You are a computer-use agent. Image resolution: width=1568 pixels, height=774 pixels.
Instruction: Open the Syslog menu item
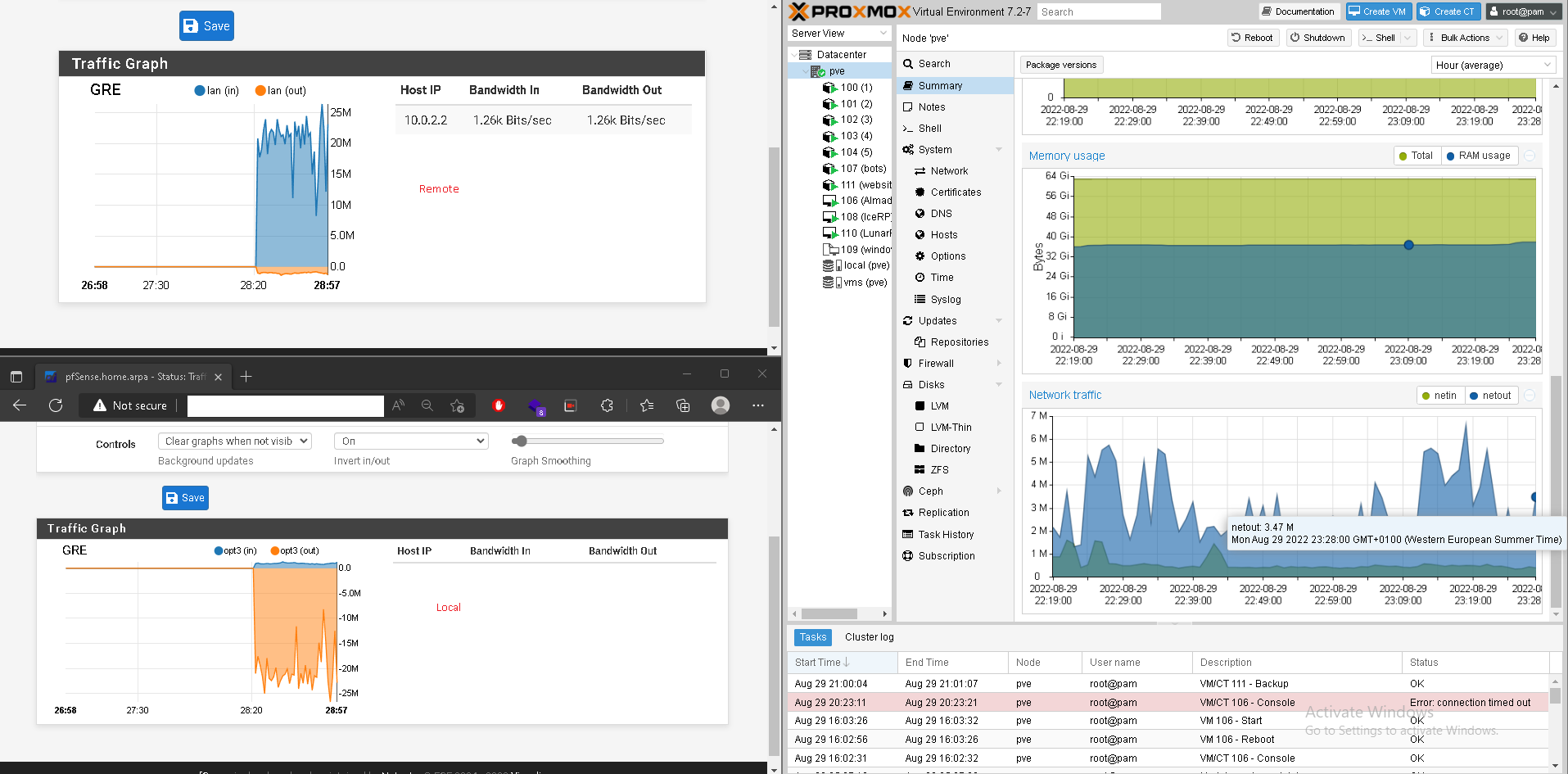(x=956, y=300)
